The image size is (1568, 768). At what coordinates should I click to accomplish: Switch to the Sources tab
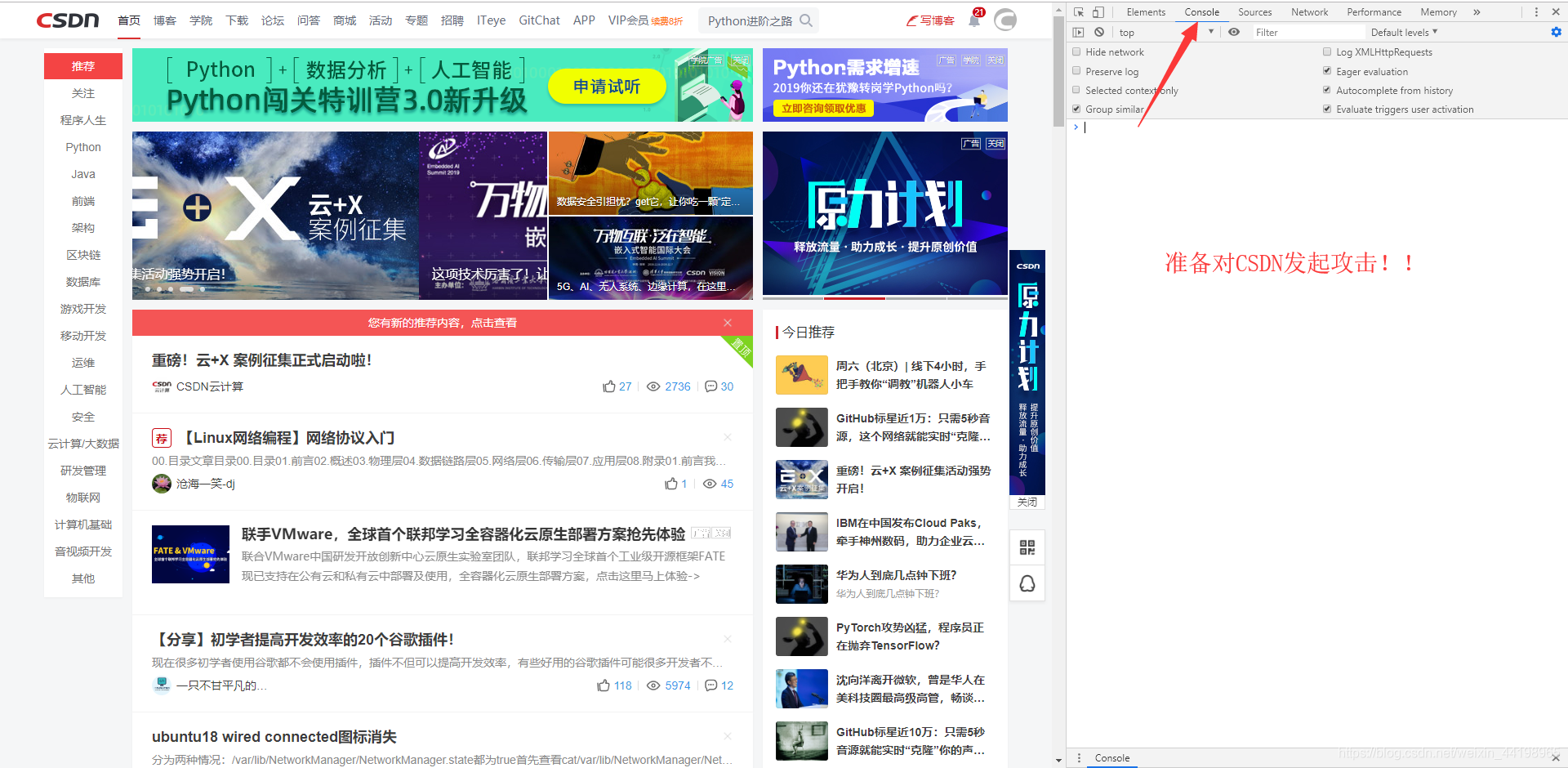[x=1254, y=12]
